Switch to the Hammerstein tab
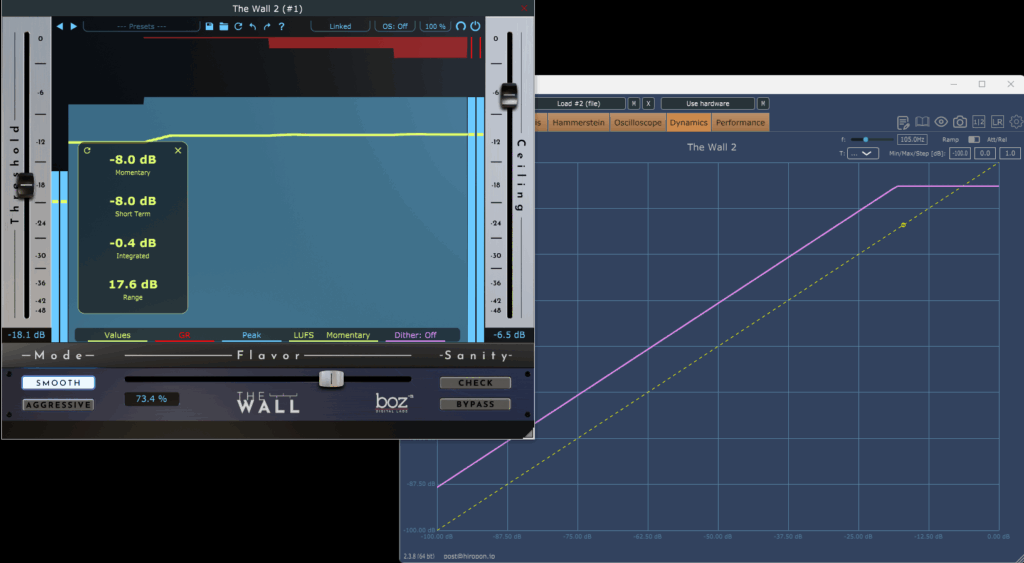The image size is (1024, 563). point(579,122)
